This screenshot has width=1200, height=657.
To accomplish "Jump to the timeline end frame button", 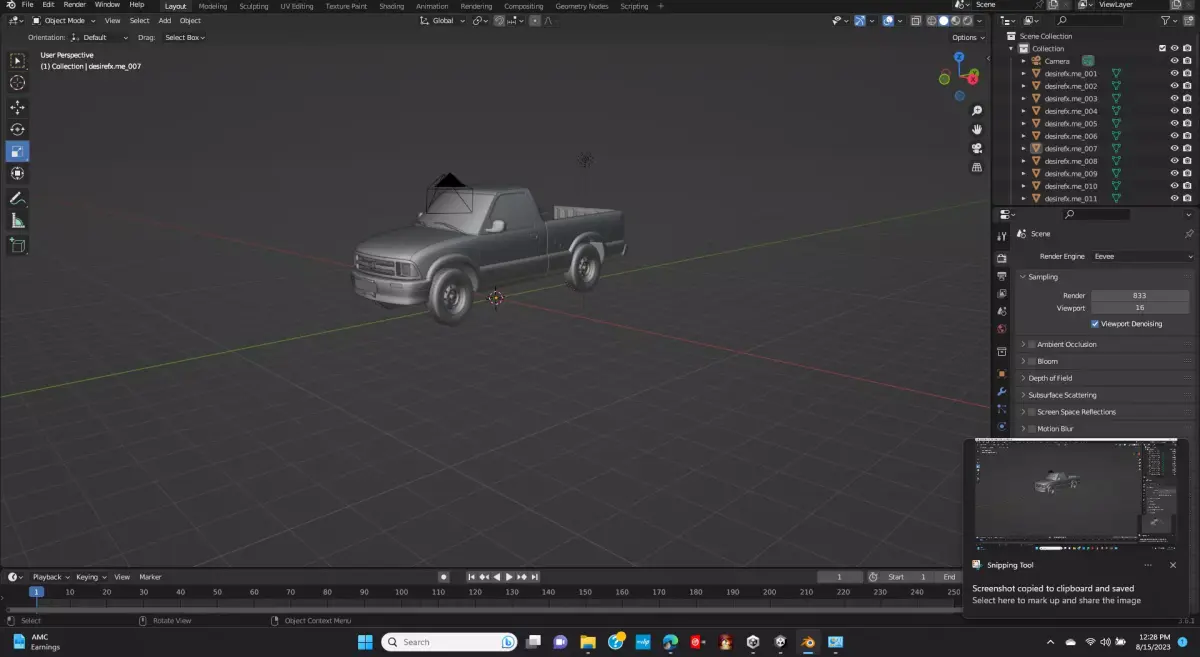I will 536,577.
